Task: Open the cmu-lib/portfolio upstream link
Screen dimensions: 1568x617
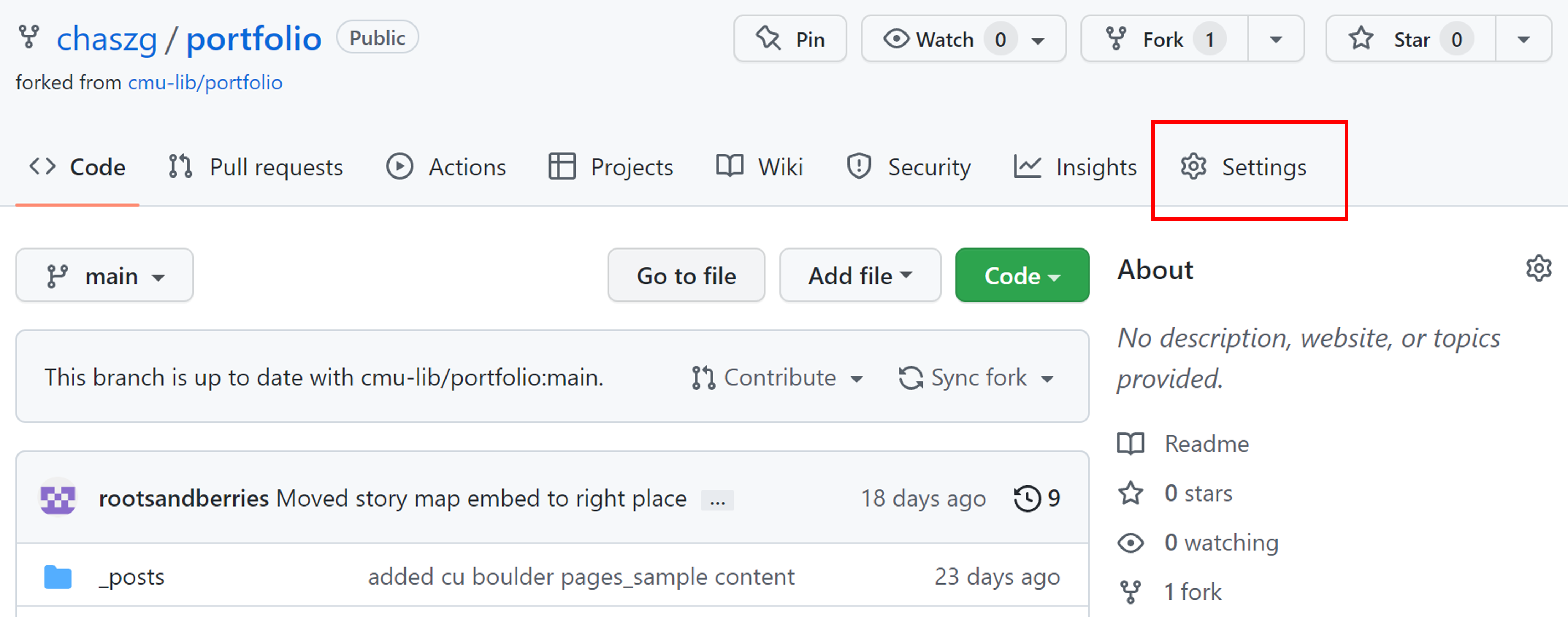Action: point(205,82)
